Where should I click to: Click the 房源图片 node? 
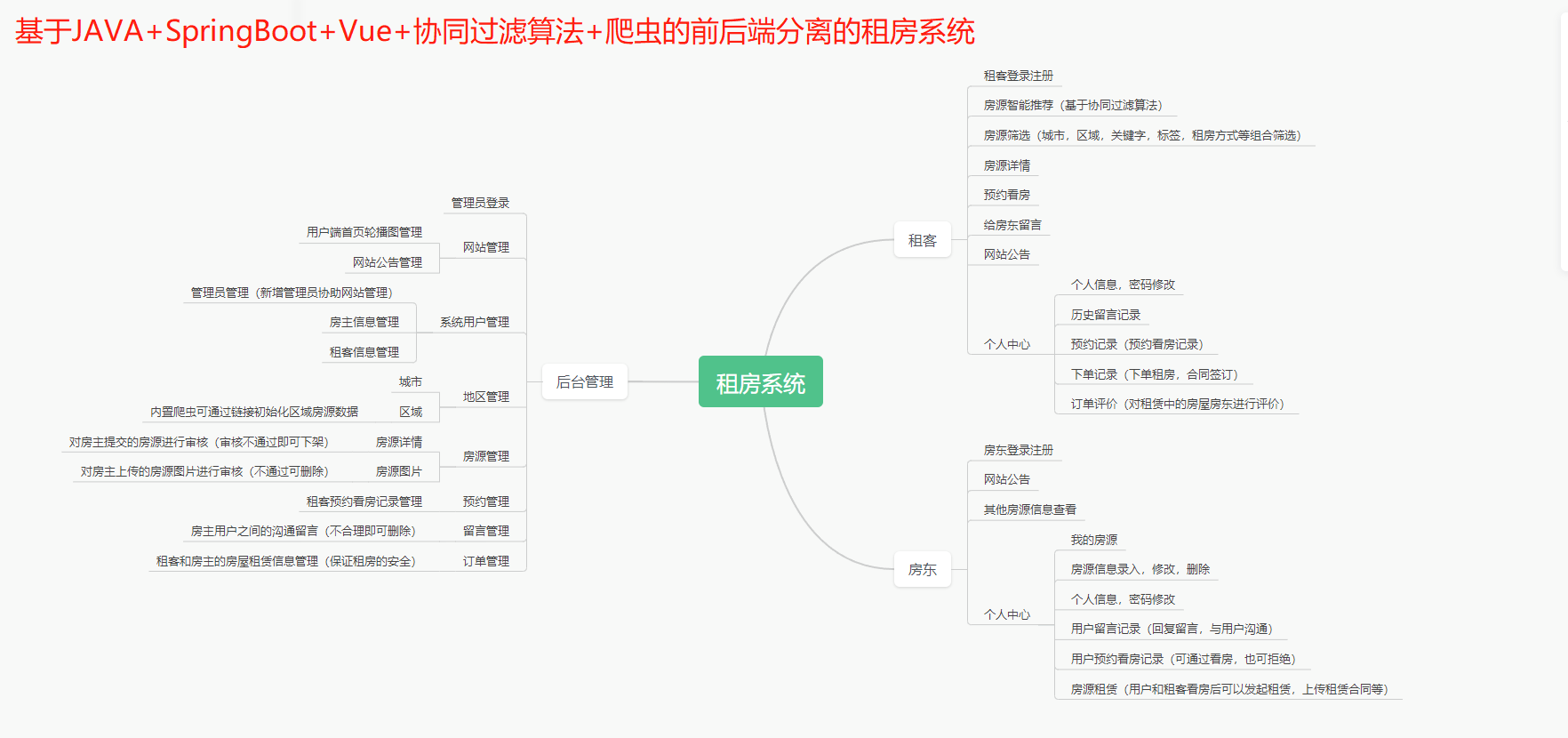point(399,472)
